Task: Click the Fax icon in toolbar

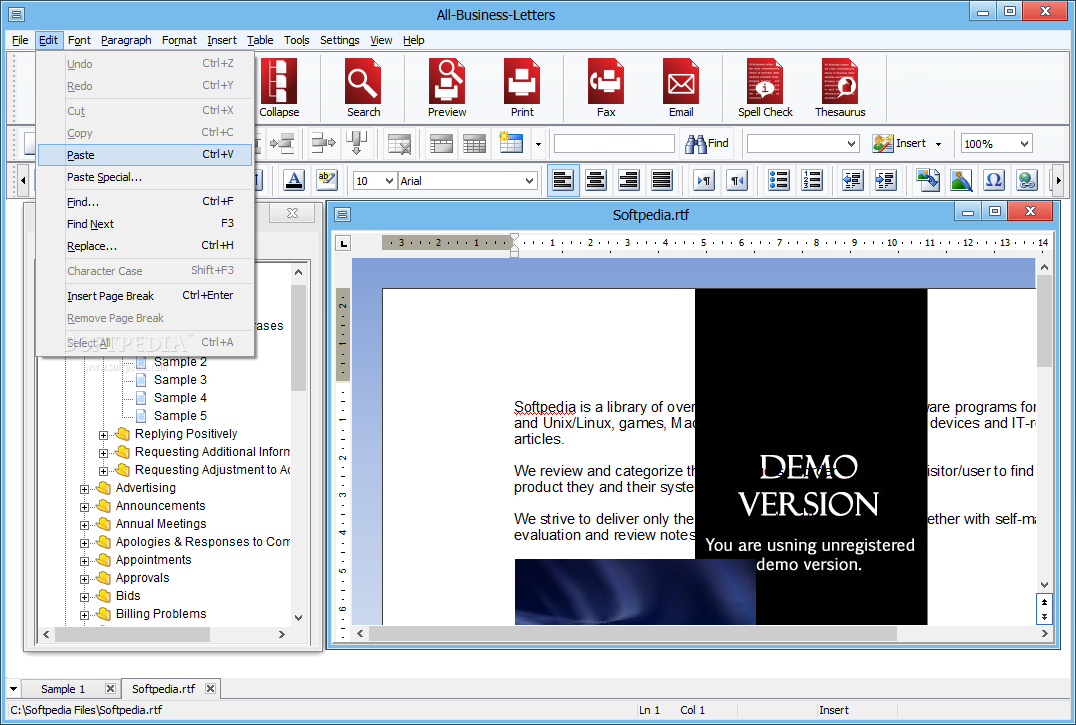Action: click(606, 88)
